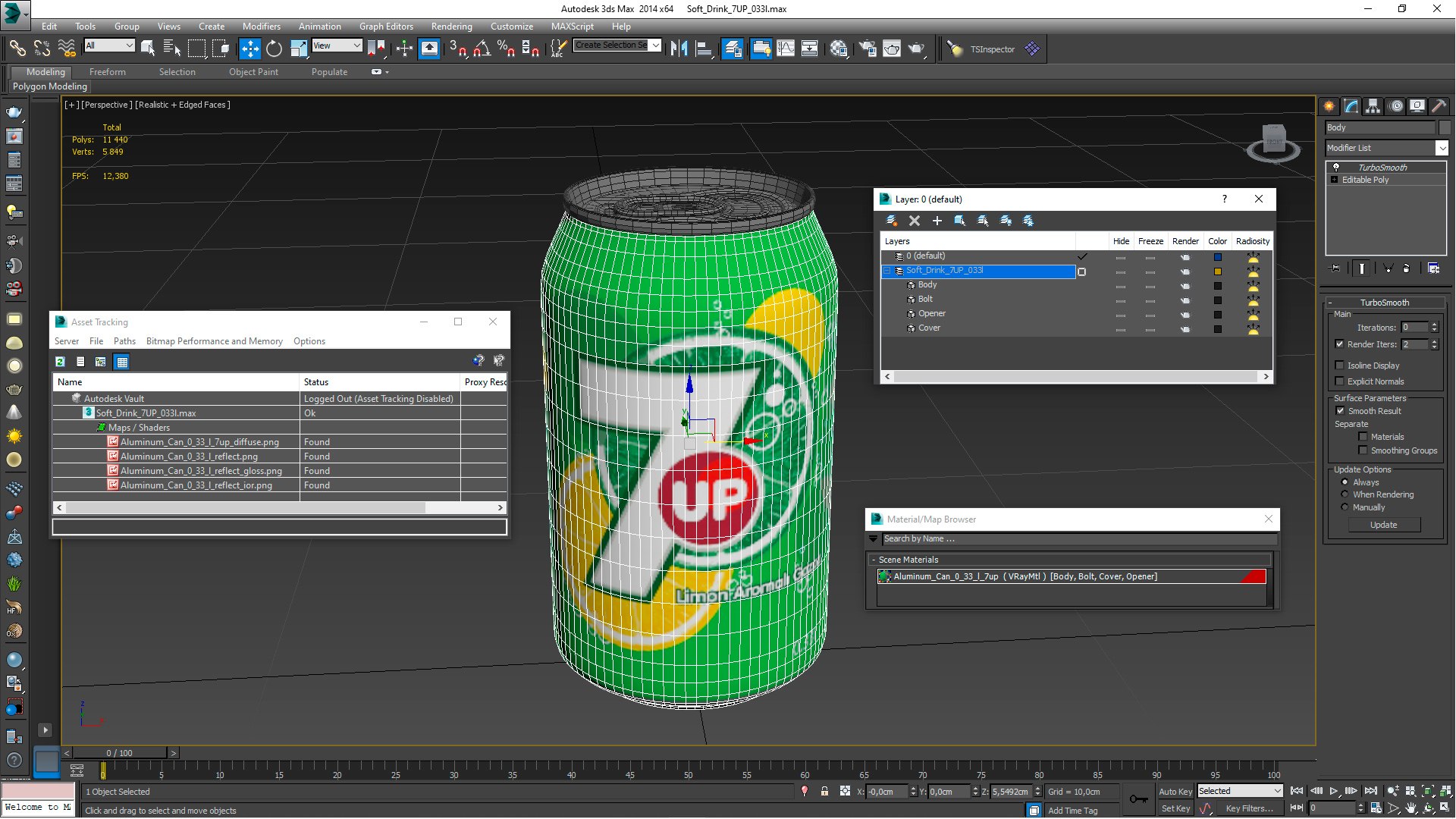This screenshot has width=1456, height=819.
Task: Activate Select and Scale tool
Action: (x=299, y=49)
